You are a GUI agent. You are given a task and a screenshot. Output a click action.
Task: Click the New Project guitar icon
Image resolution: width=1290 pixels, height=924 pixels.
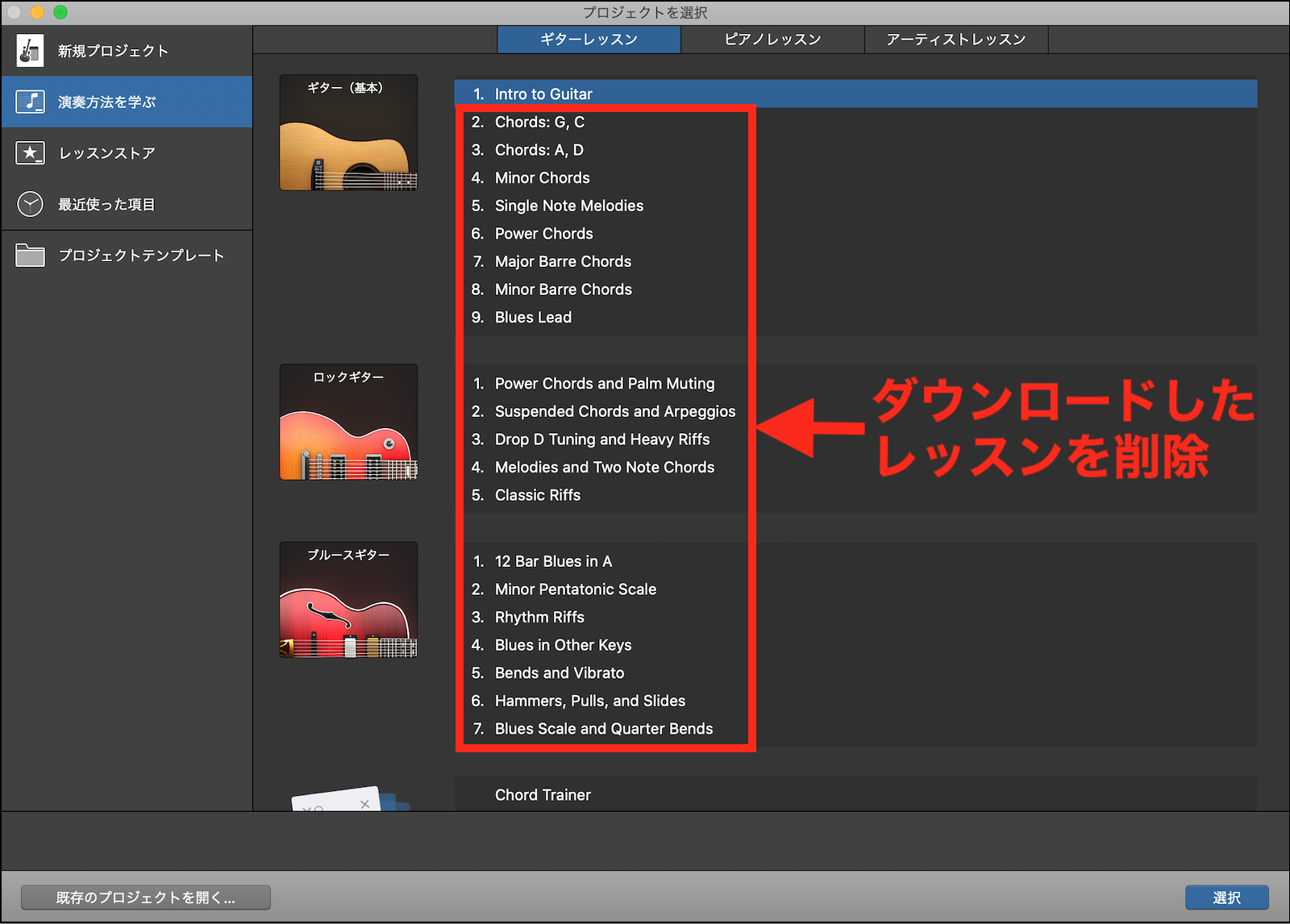30,51
